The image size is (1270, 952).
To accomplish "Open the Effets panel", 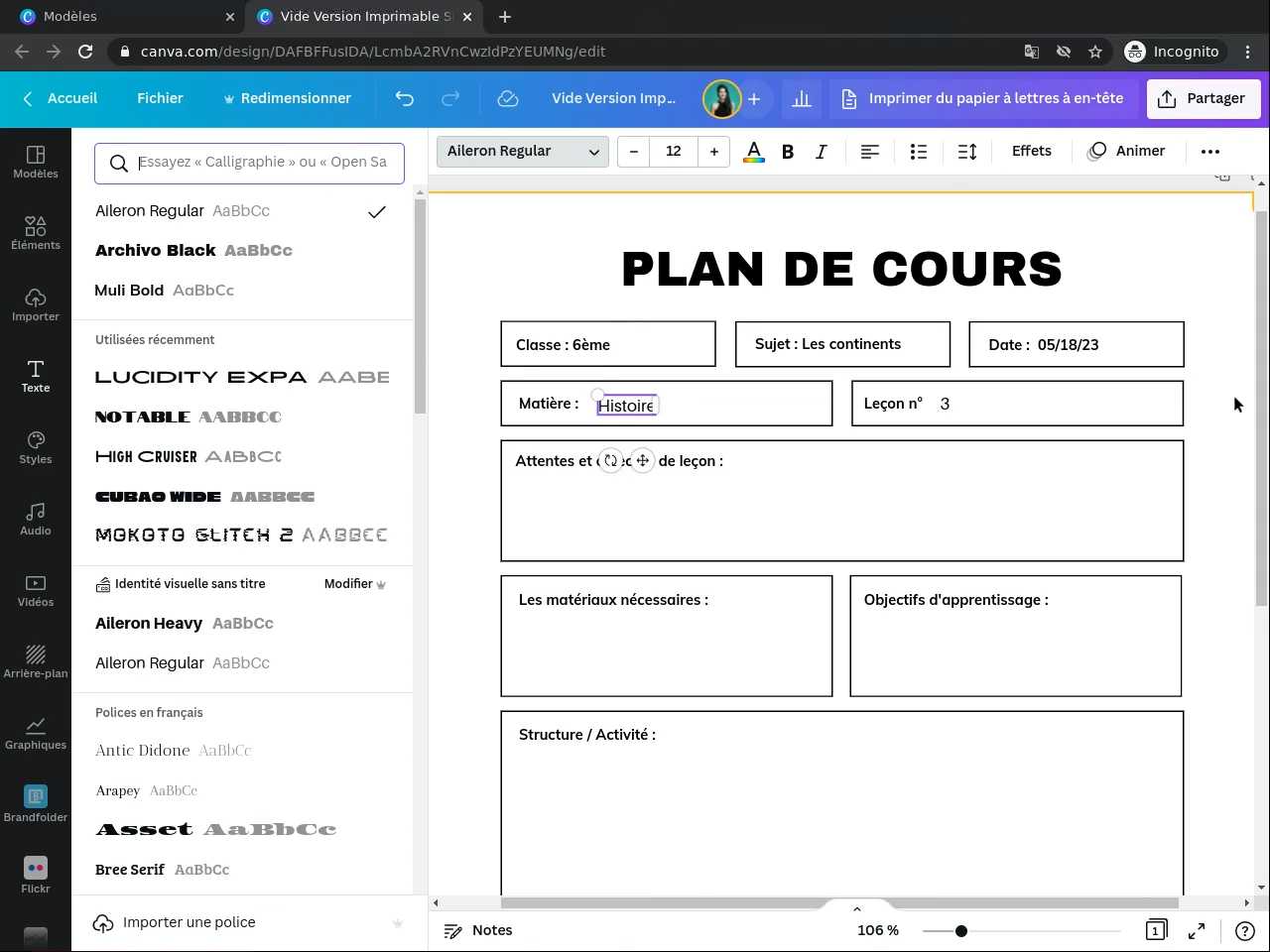I will [1032, 151].
